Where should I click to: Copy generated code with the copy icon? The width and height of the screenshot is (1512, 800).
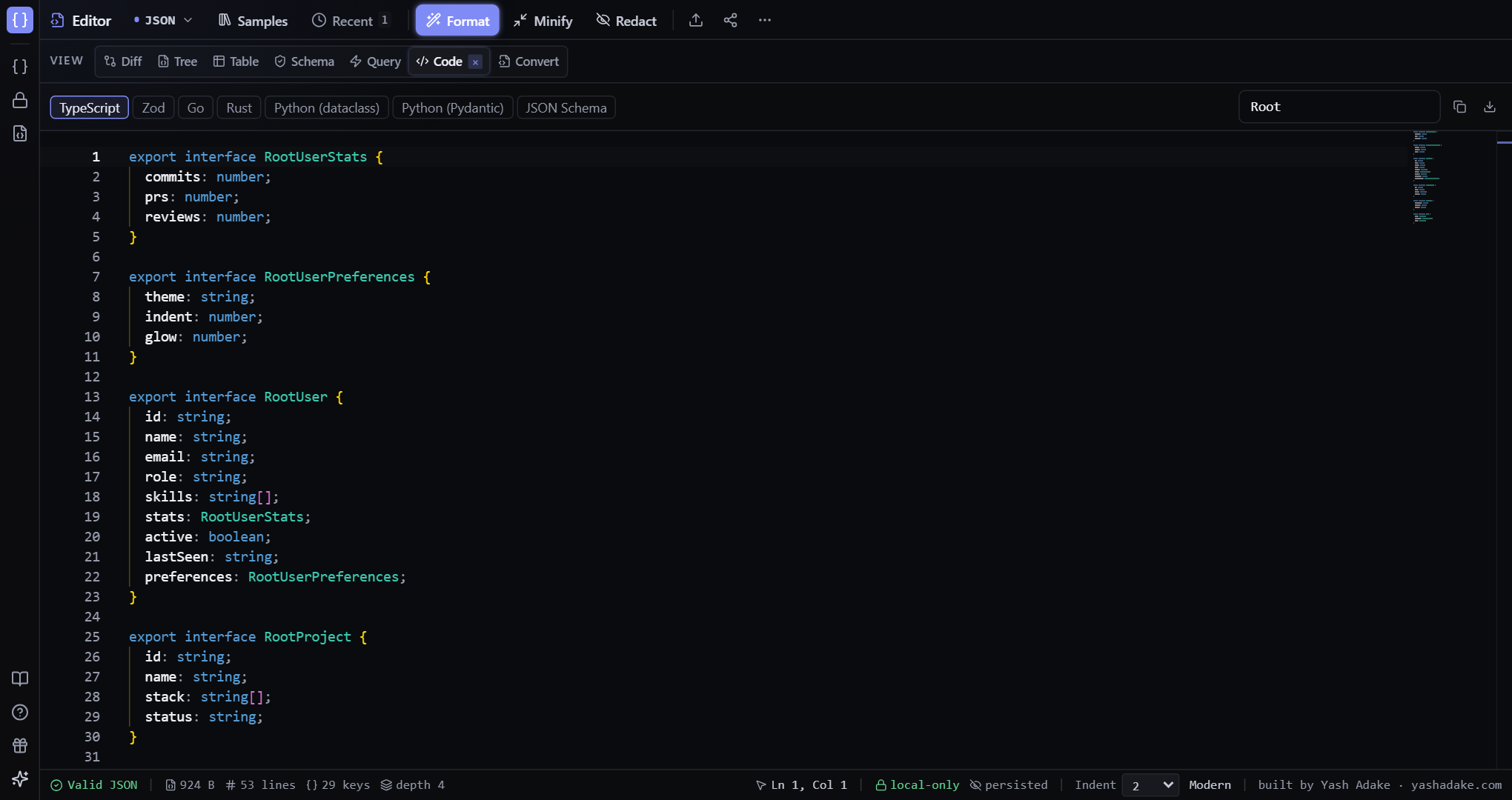[1459, 107]
